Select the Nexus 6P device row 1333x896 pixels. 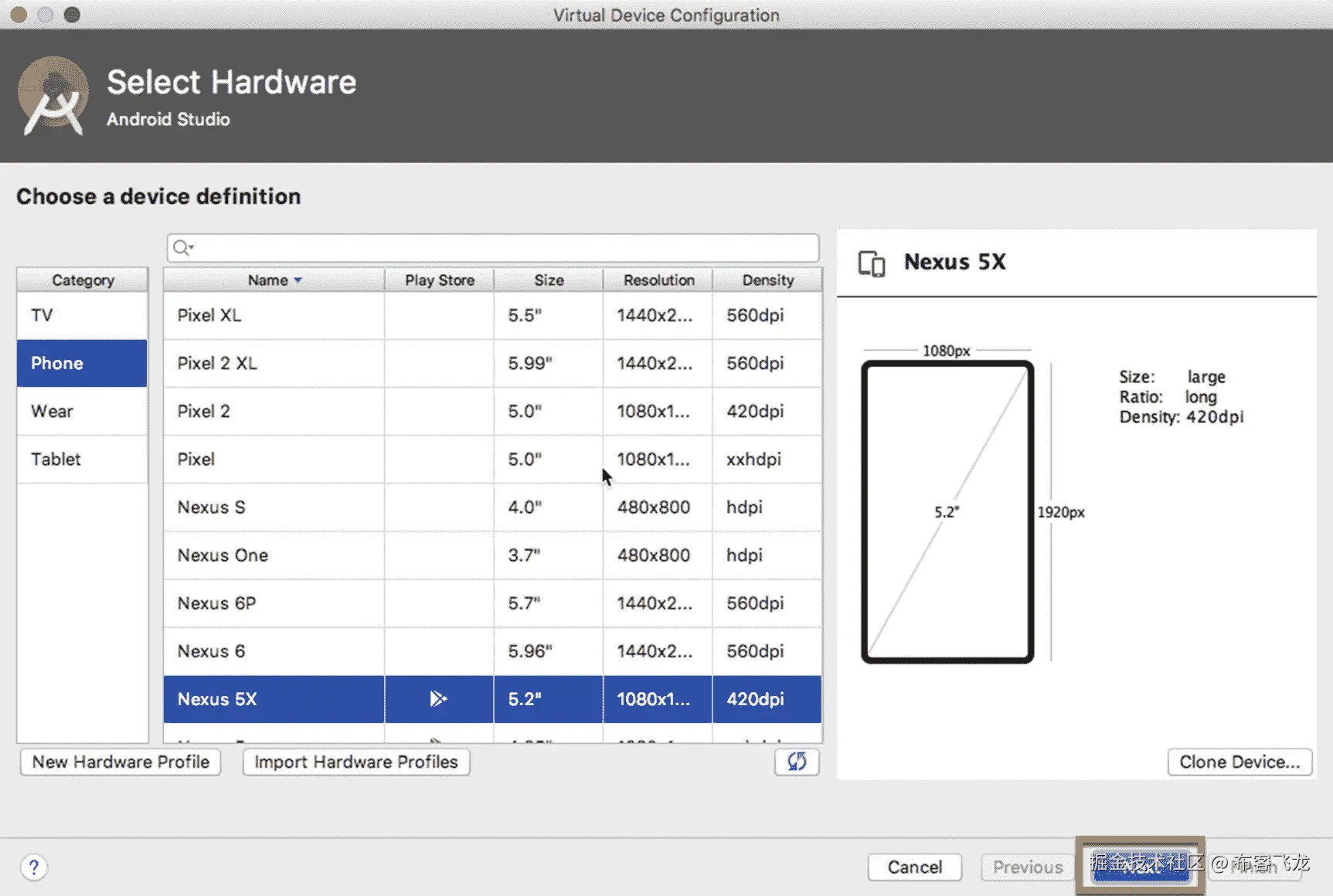point(492,603)
